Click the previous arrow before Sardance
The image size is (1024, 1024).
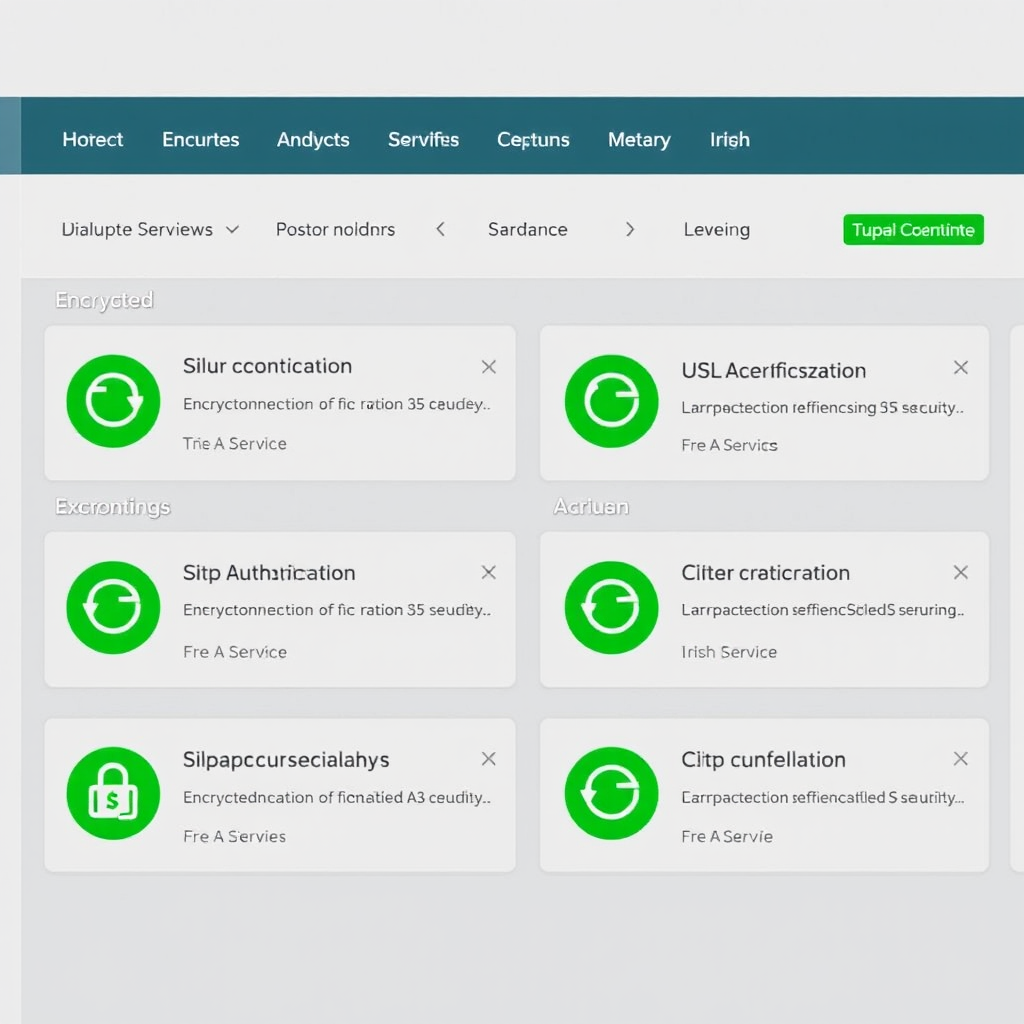pos(441,229)
